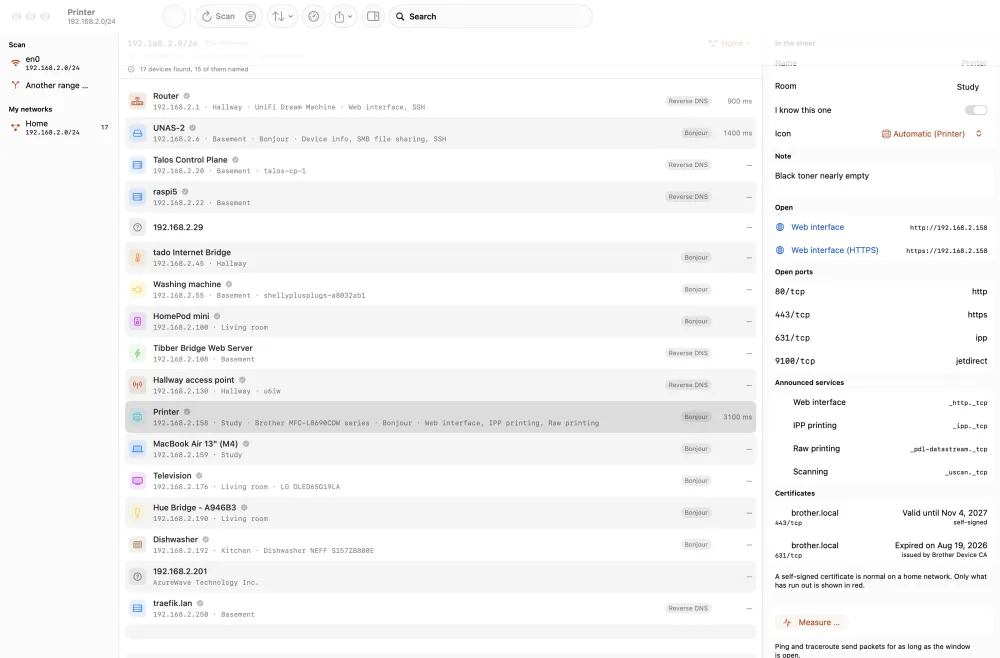This screenshot has height=658, width=1000.
Task: Select the en0 scan interface
Action: [x=58, y=63]
